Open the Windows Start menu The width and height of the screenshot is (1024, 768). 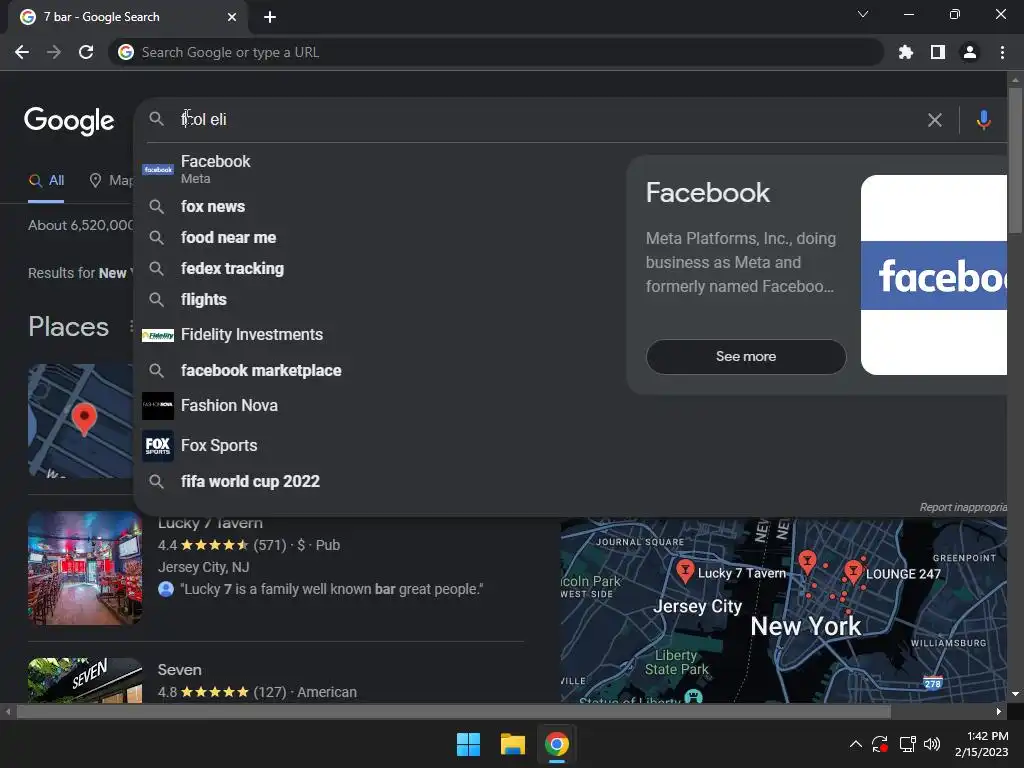pyautogui.click(x=468, y=744)
